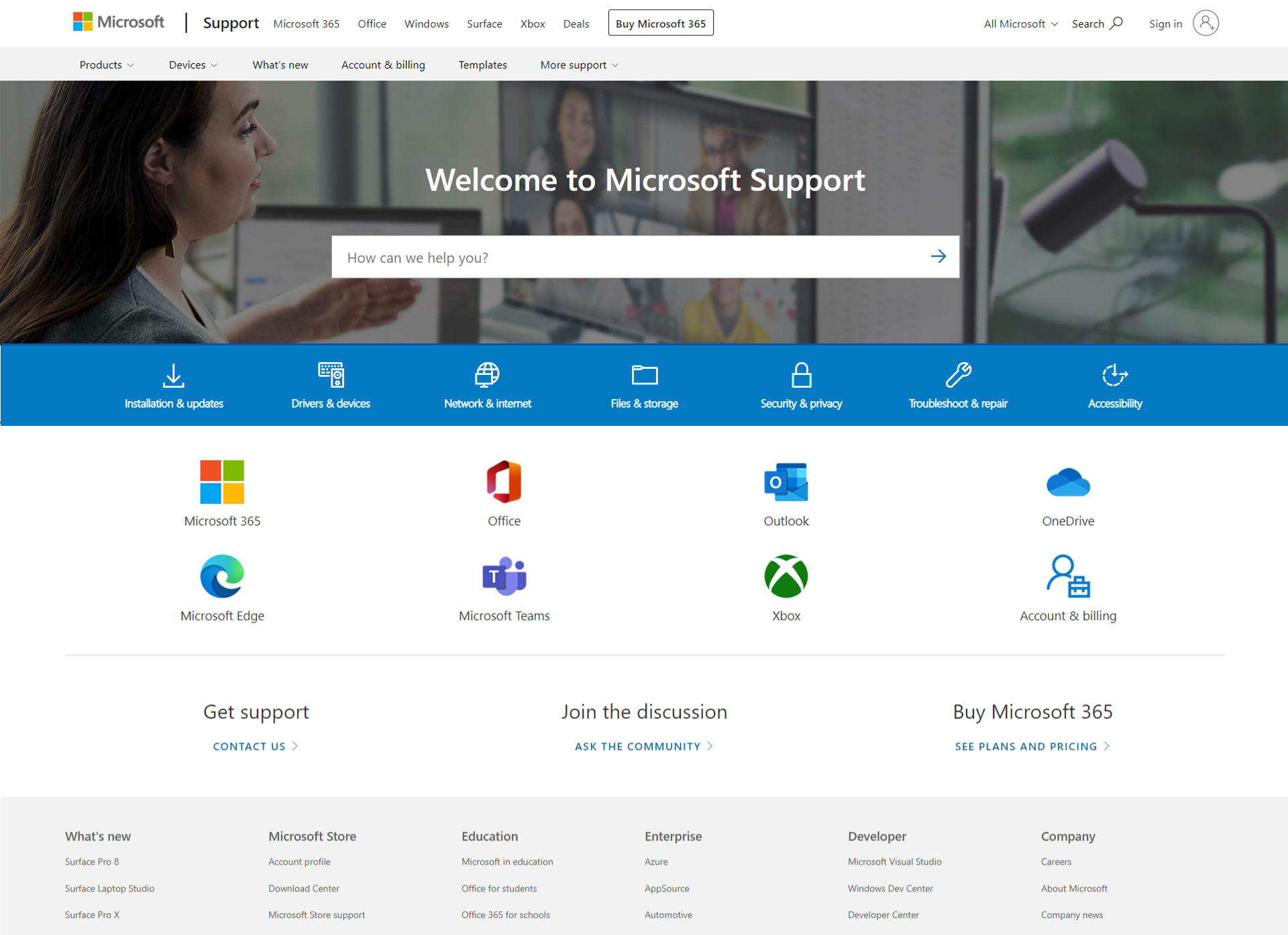Click the Buy Microsoft 365 button
Image resolution: width=1288 pixels, height=935 pixels.
pos(660,23)
